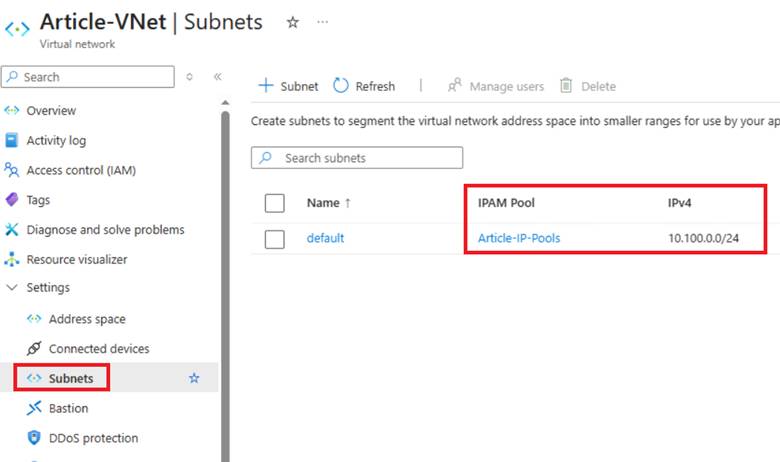Viewport: 780px width, 462px height.
Task: Click the Access control people icon
Action: click(11, 170)
